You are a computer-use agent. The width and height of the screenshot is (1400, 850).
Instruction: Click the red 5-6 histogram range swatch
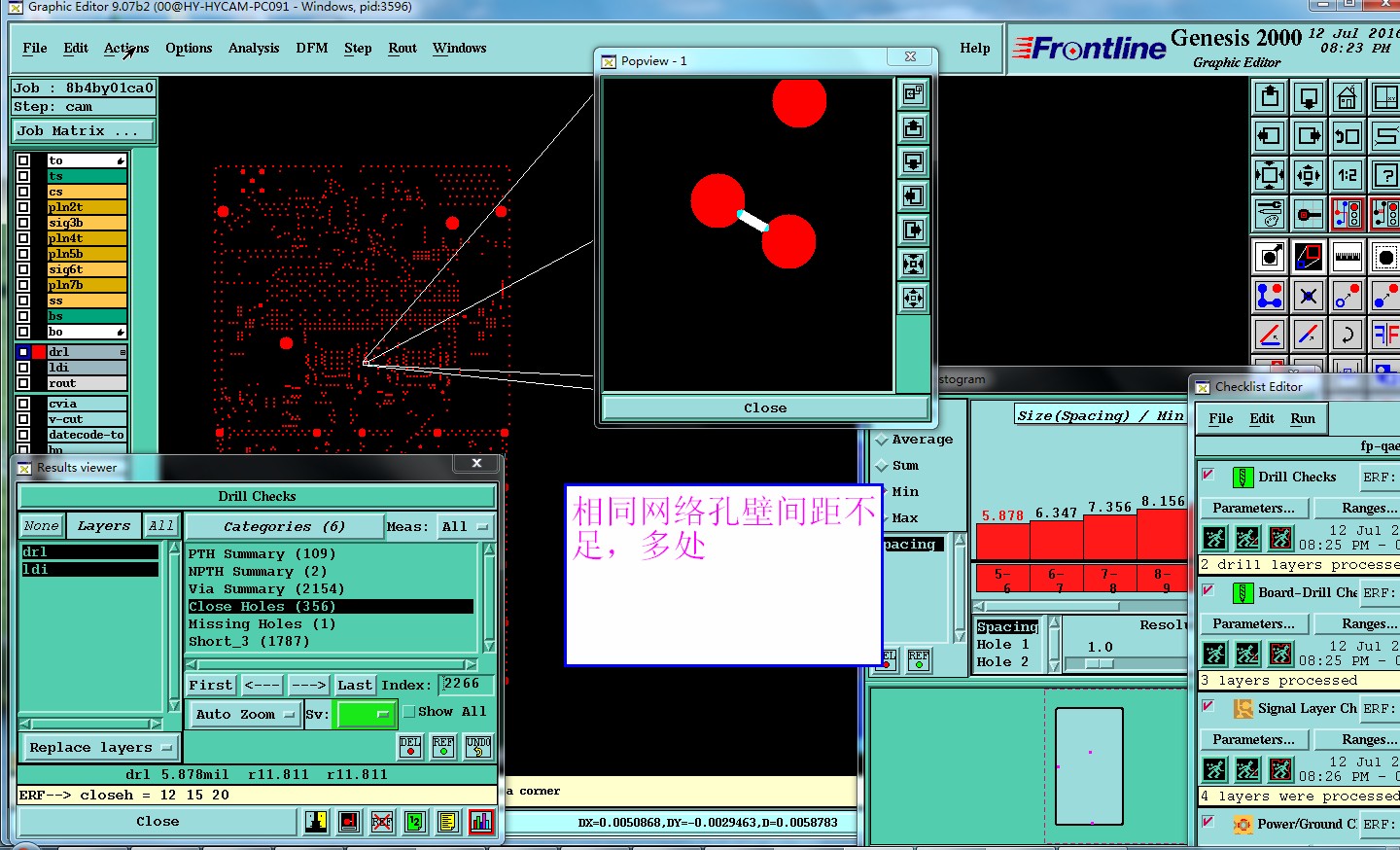(1001, 580)
